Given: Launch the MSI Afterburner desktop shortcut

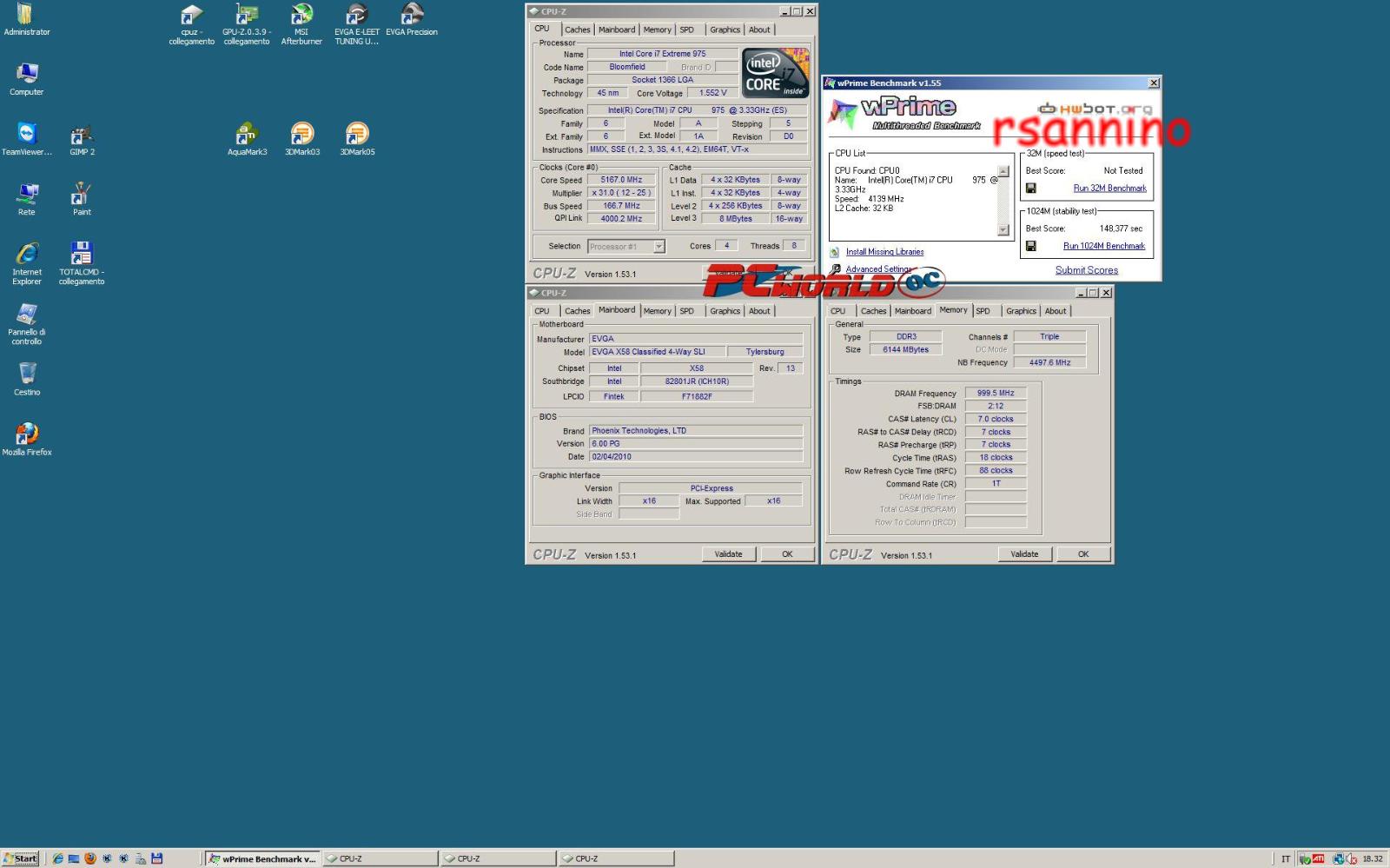Looking at the screenshot, I should [x=301, y=24].
